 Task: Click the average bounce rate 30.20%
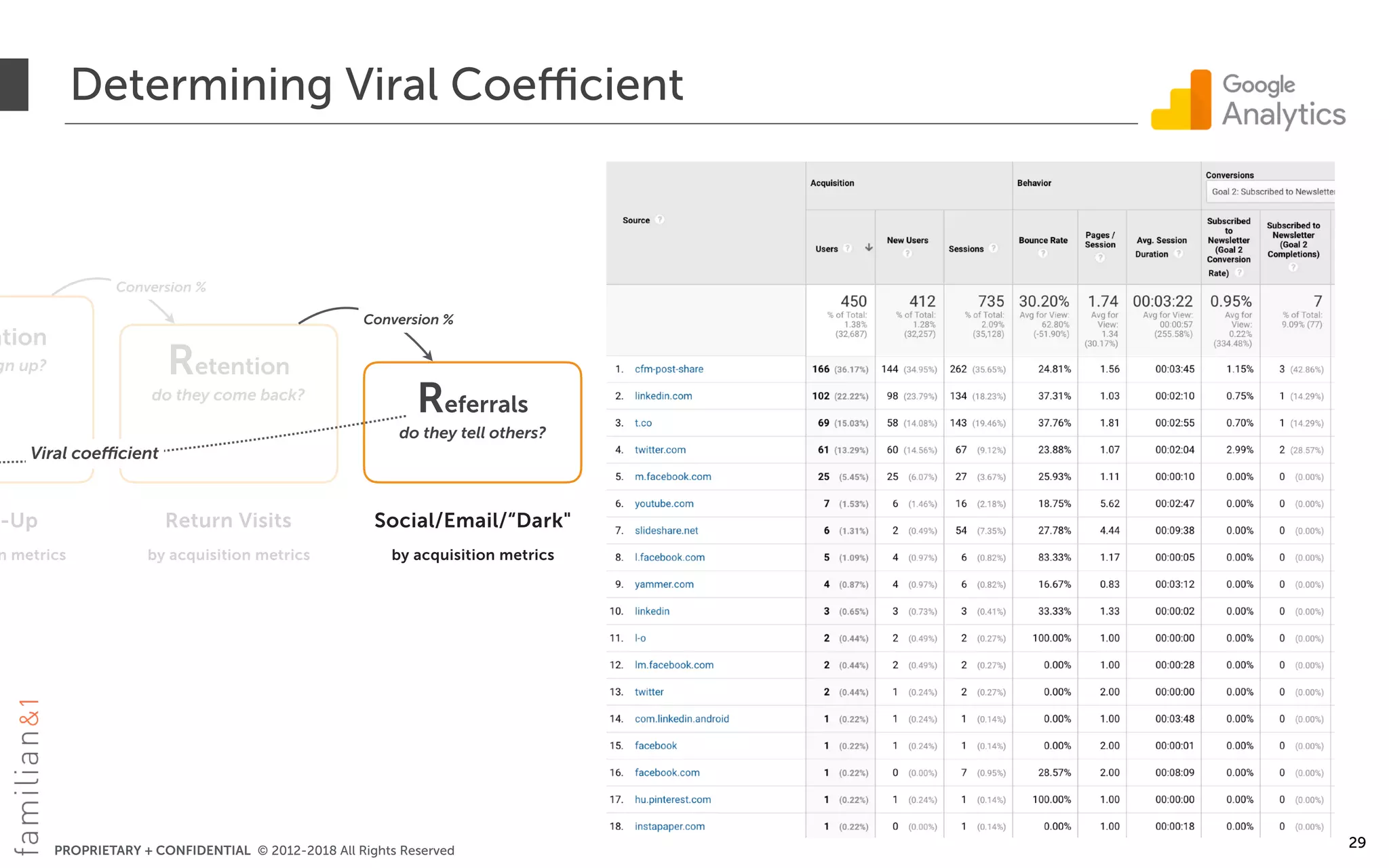click(1044, 301)
